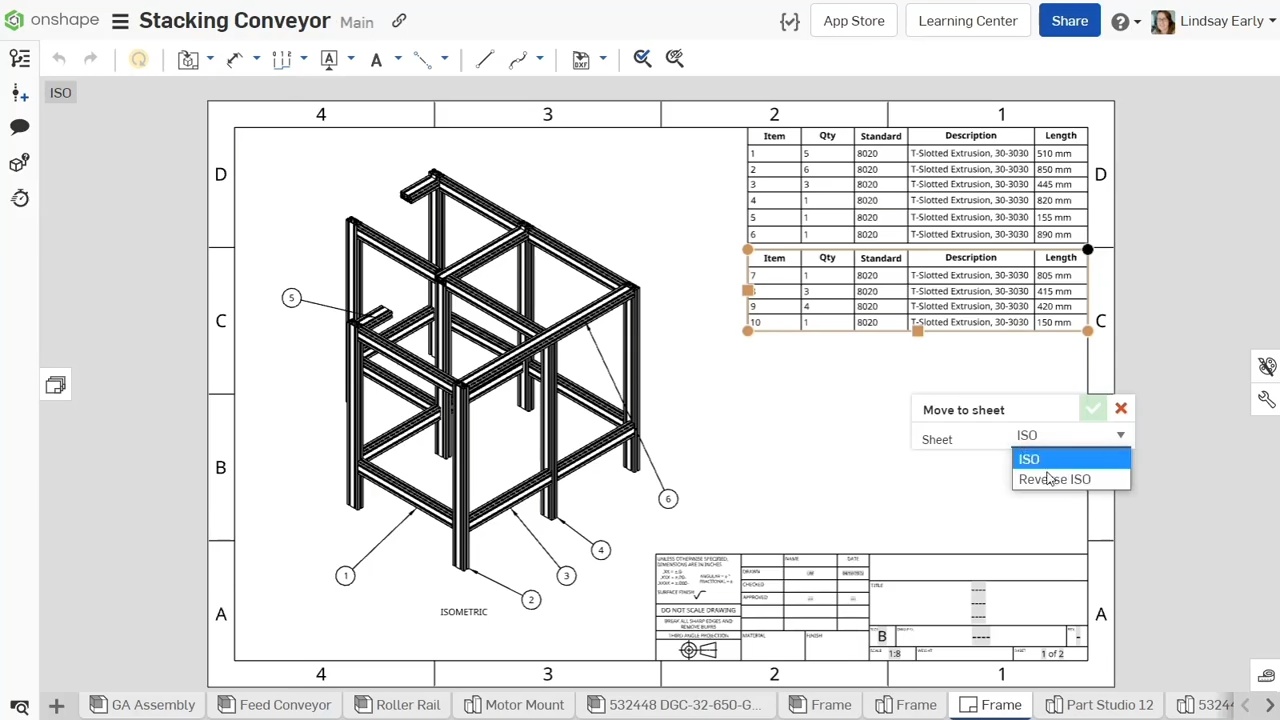
Task: Select the Line sketch tool
Action: point(485,60)
